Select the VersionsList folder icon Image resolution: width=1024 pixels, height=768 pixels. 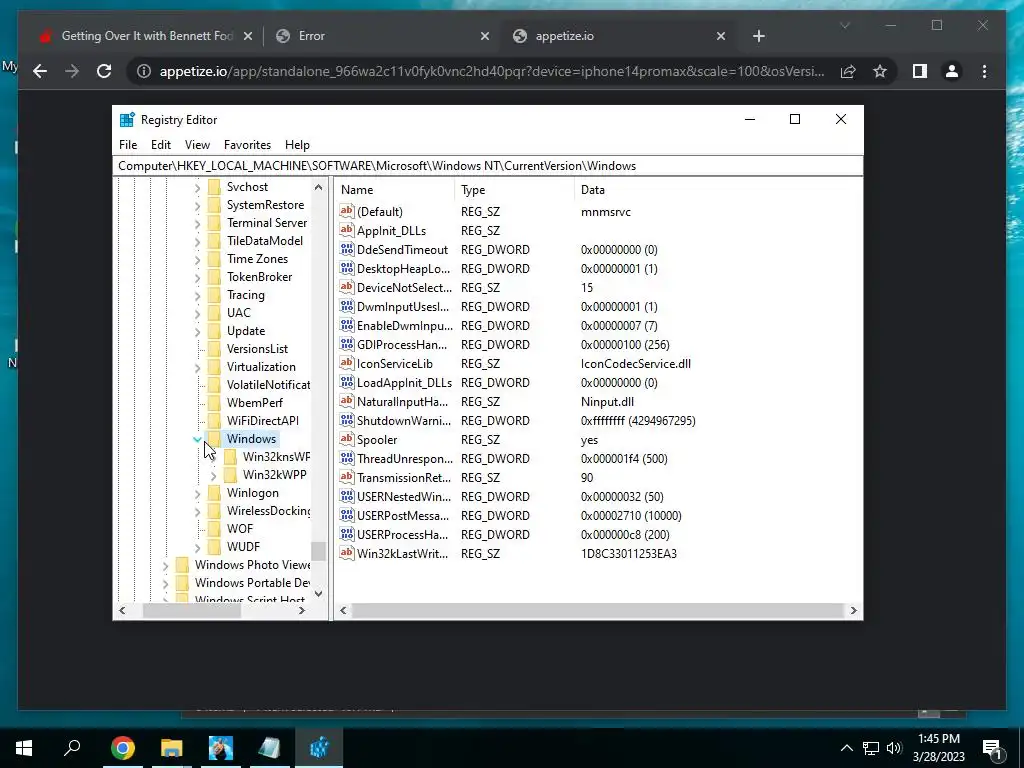click(214, 349)
